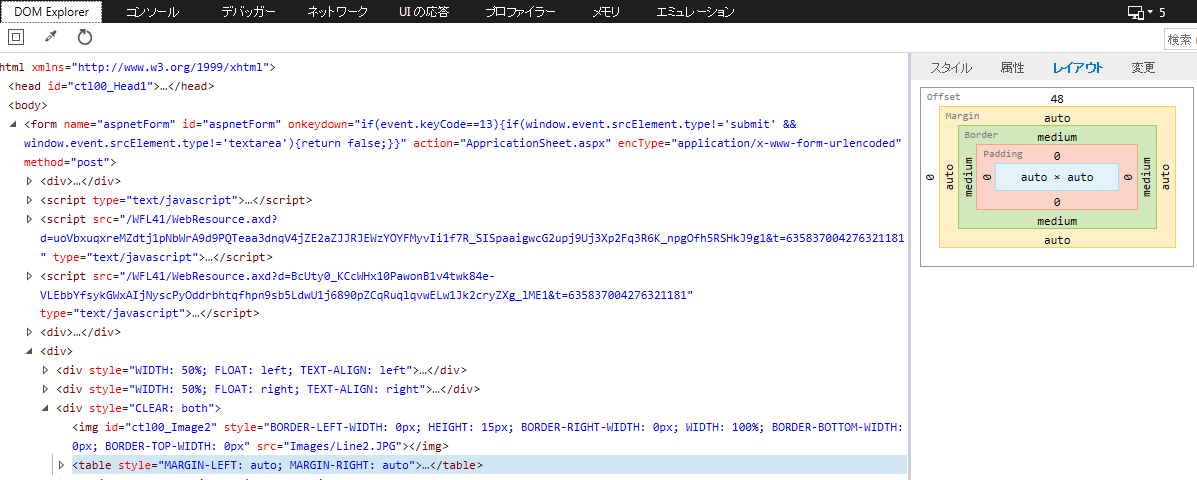Edit the top Padding 0 value
This screenshot has height=480, width=1197.
pyautogui.click(x=1057, y=156)
